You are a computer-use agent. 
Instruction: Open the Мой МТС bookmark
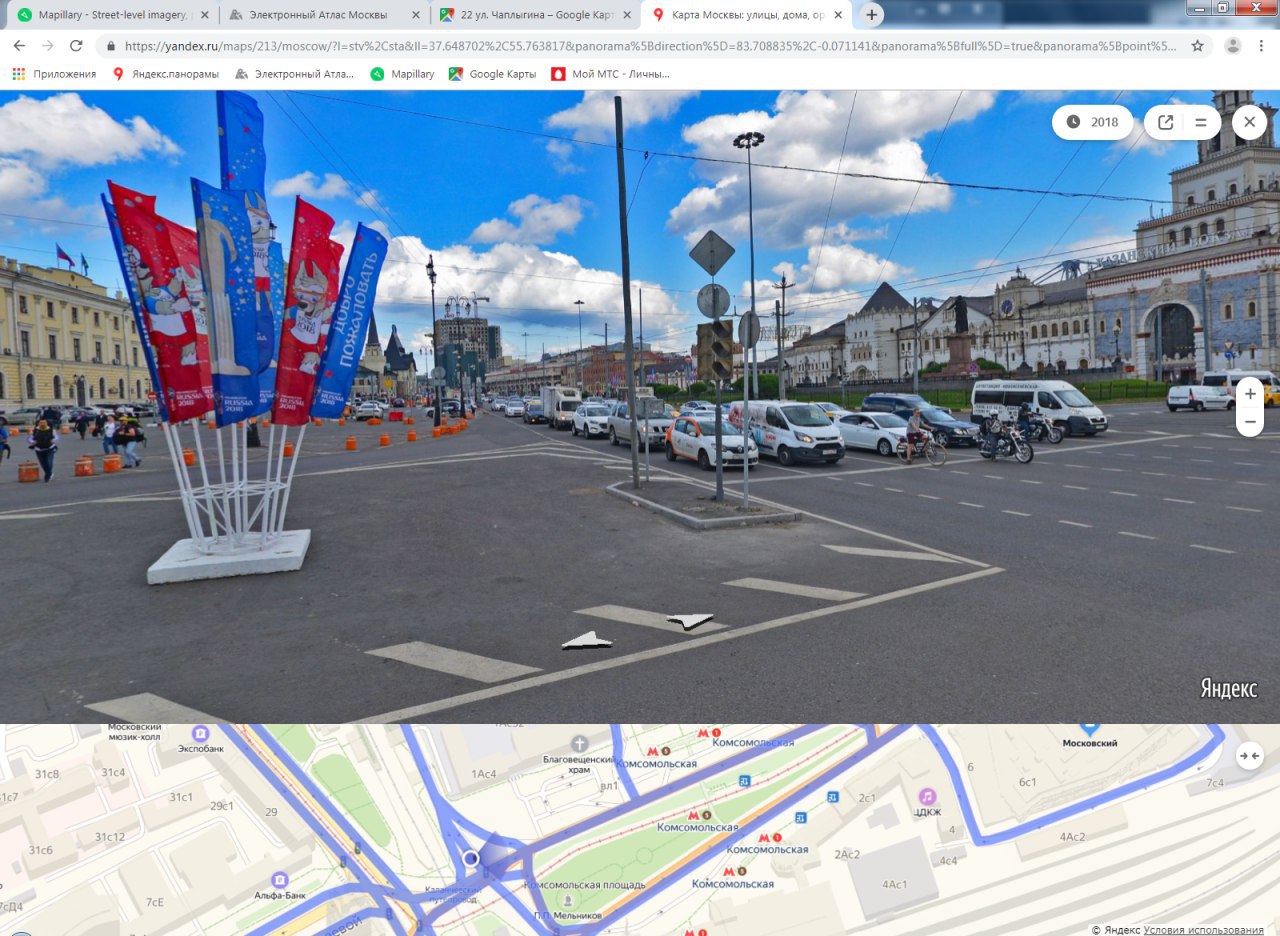point(609,74)
